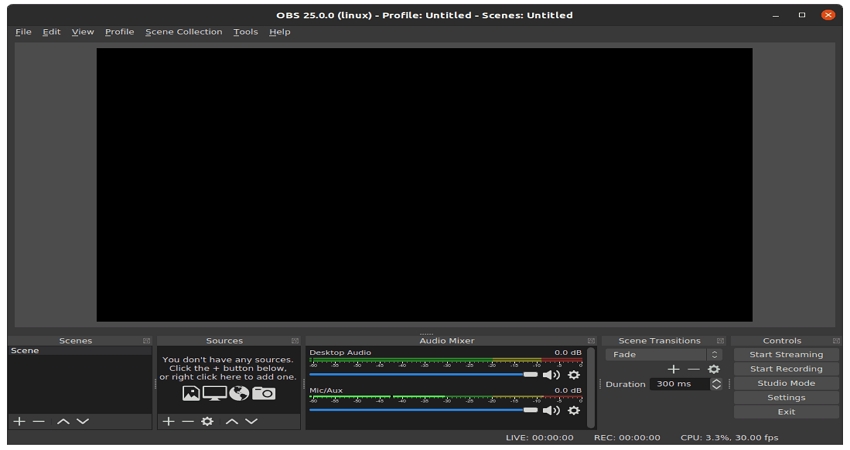This screenshot has height=450, width=850.
Task: Open the Edit menu
Action: pos(51,32)
